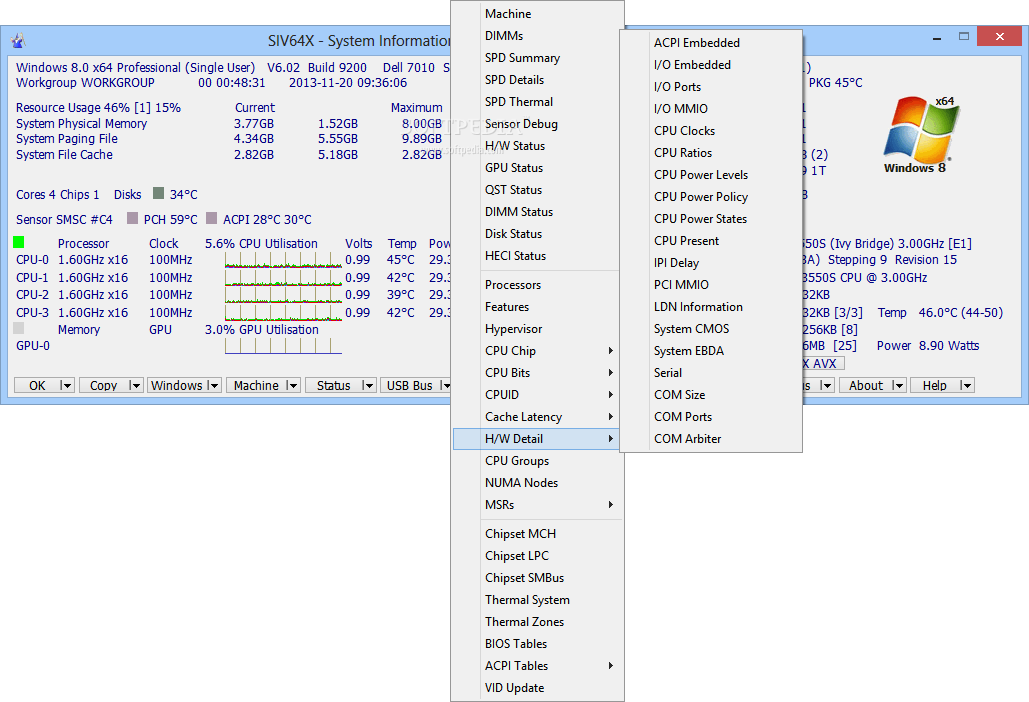Choose BIOS Tables menu entry

click(x=537, y=644)
